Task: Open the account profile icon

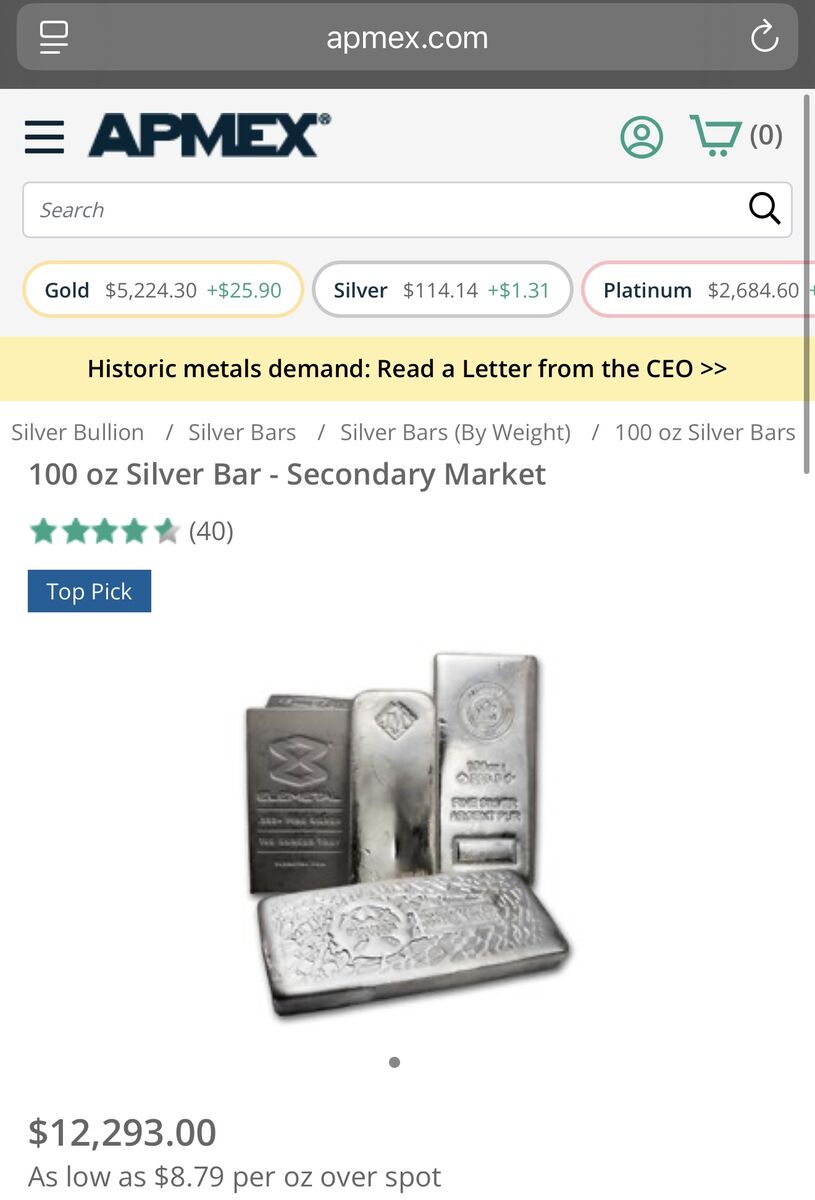Action: (641, 136)
